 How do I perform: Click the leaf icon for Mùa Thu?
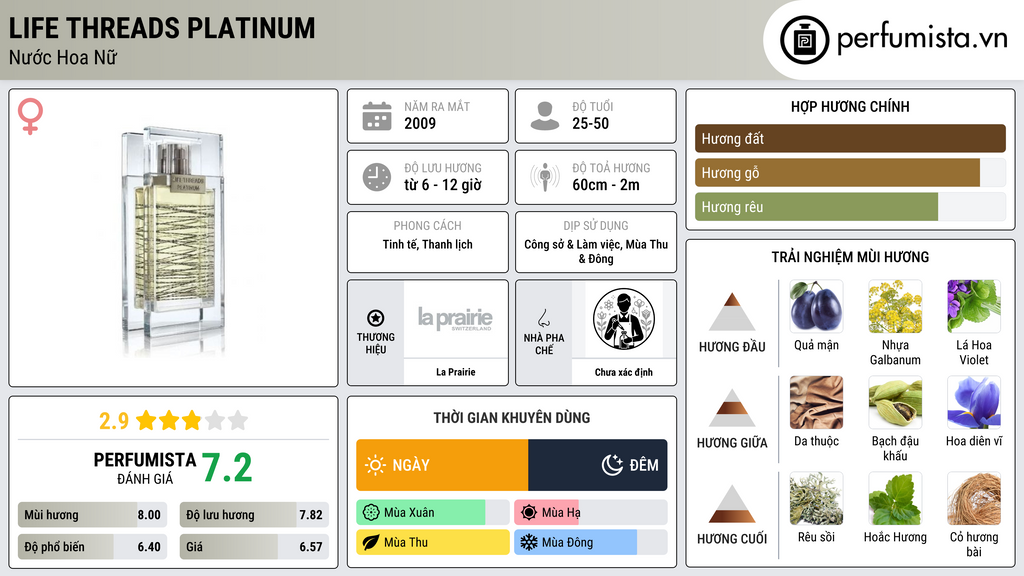(371, 542)
